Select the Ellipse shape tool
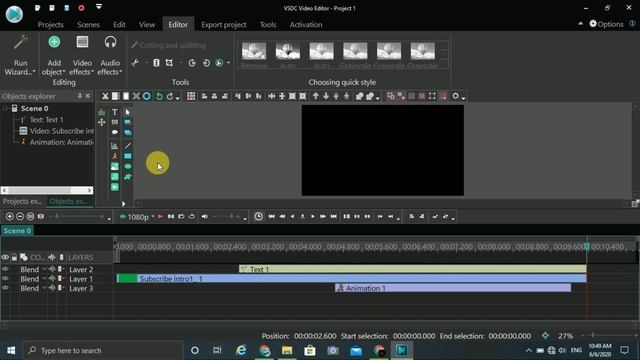This screenshot has height=360, width=640. pos(128,167)
